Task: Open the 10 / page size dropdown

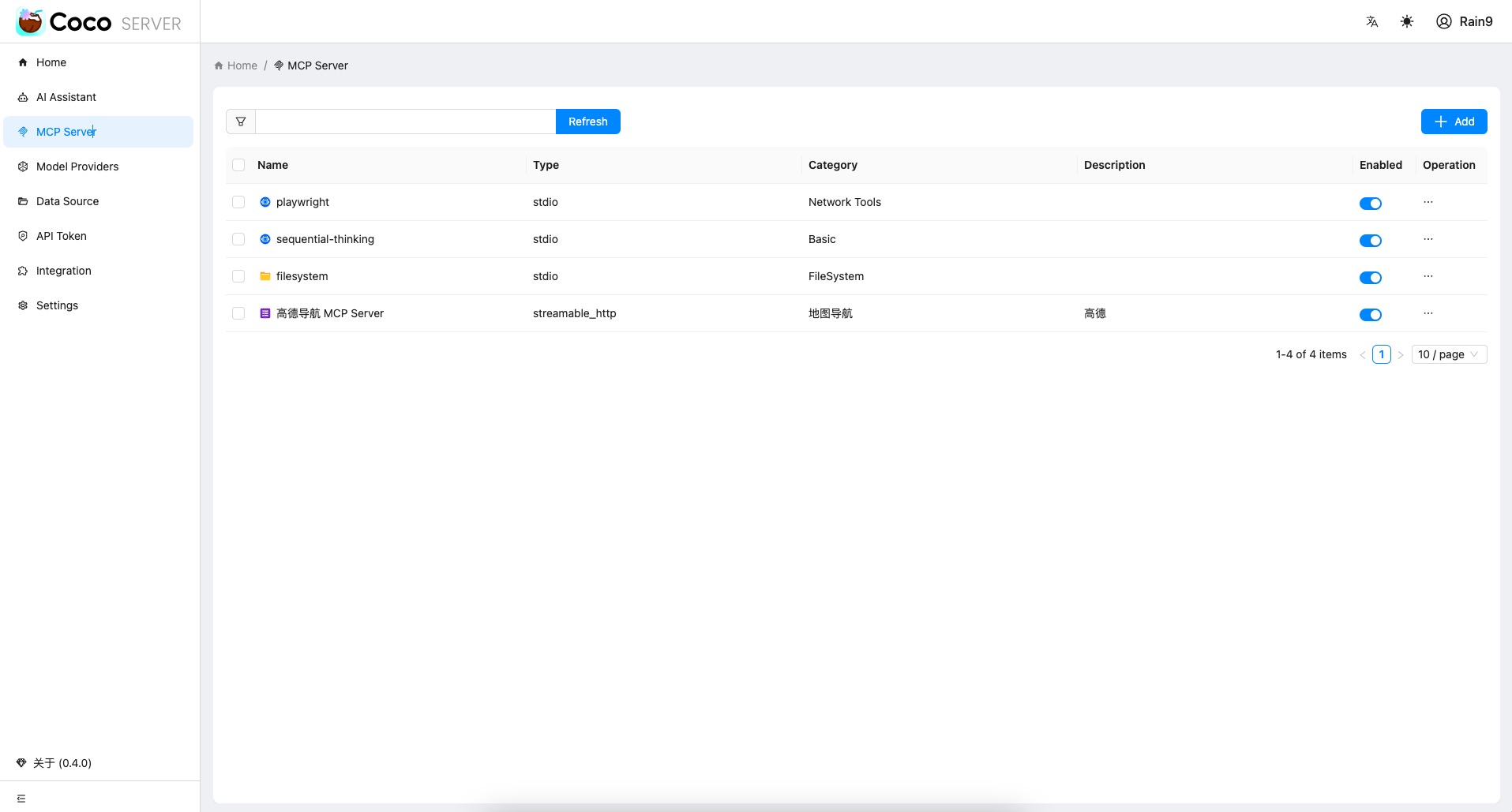Action: tap(1450, 355)
